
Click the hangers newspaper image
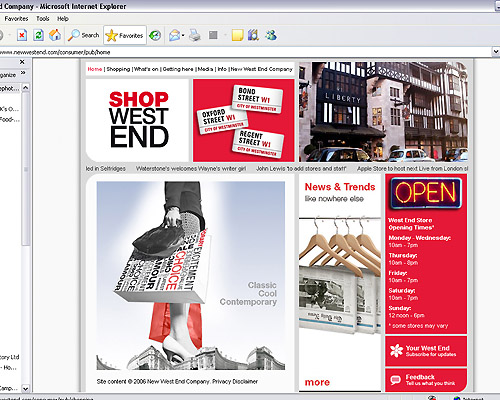(x=340, y=275)
